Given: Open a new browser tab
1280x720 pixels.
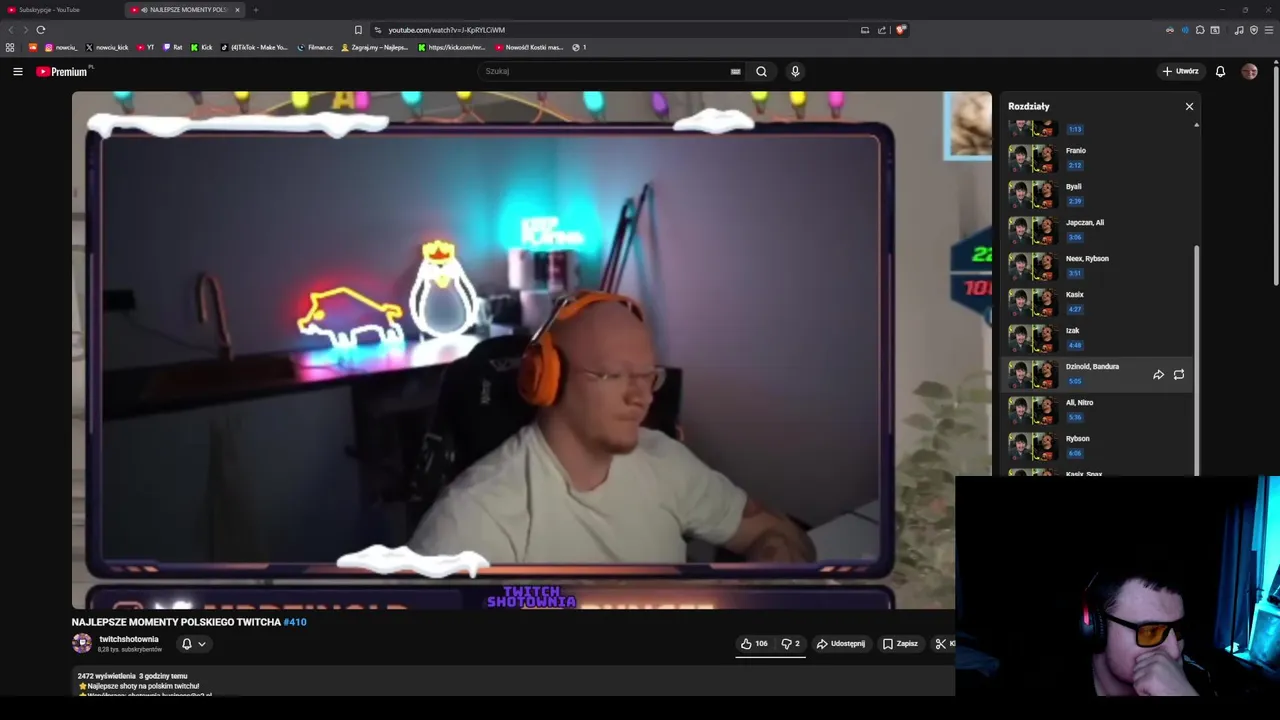Looking at the screenshot, I should (x=255, y=10).
